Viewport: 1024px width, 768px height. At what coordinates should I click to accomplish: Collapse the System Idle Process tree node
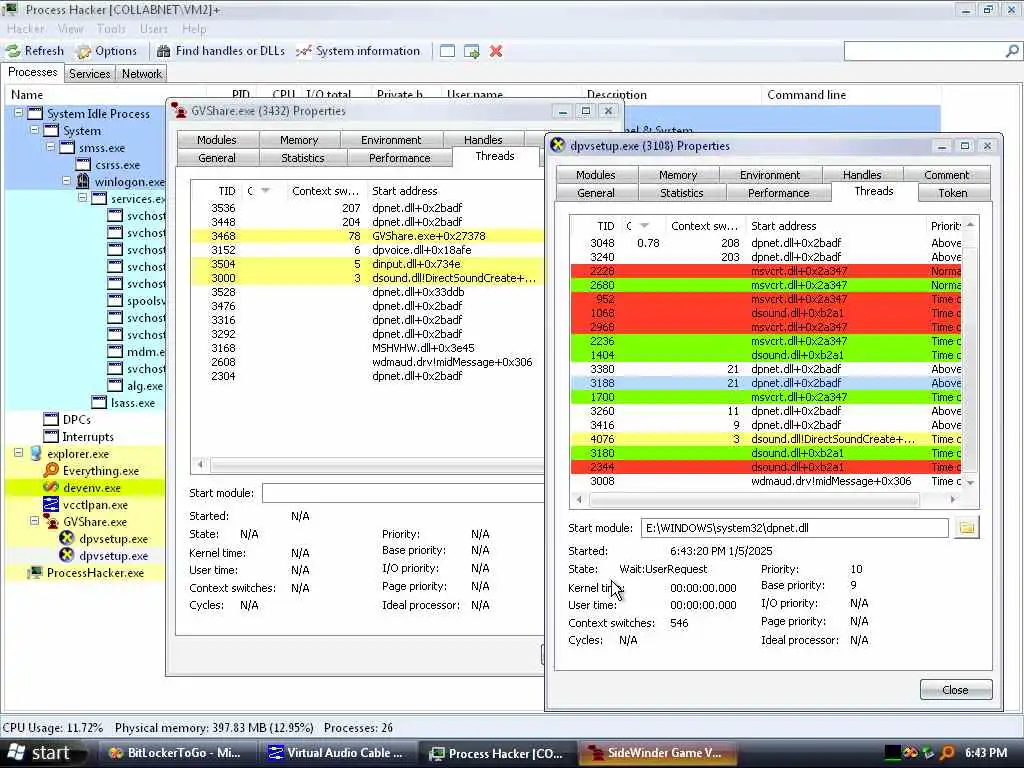tap(19, 113)
